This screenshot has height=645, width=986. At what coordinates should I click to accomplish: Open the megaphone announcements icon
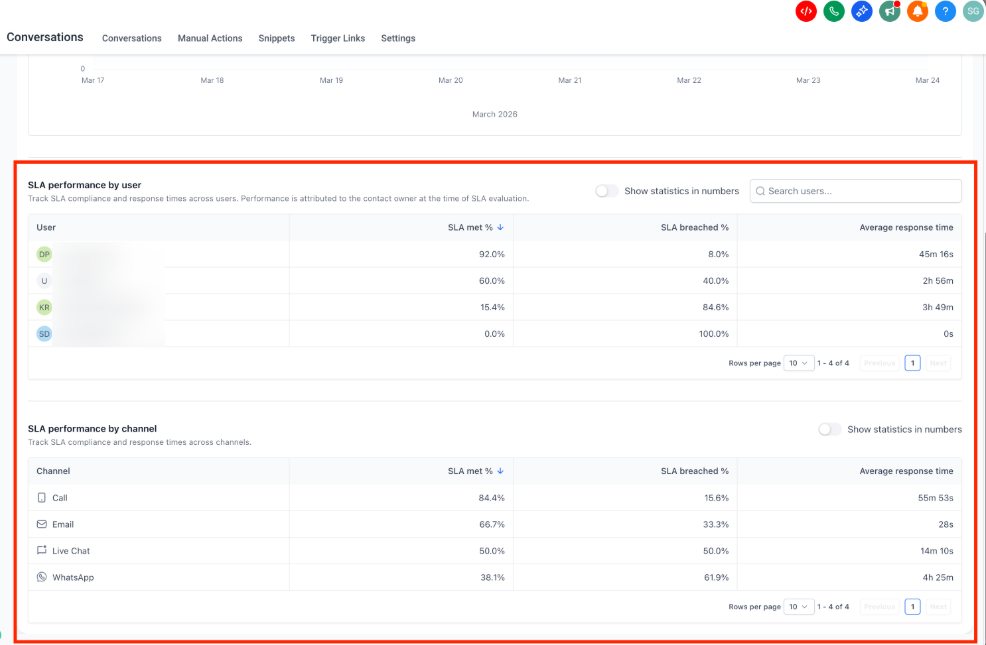889,11
